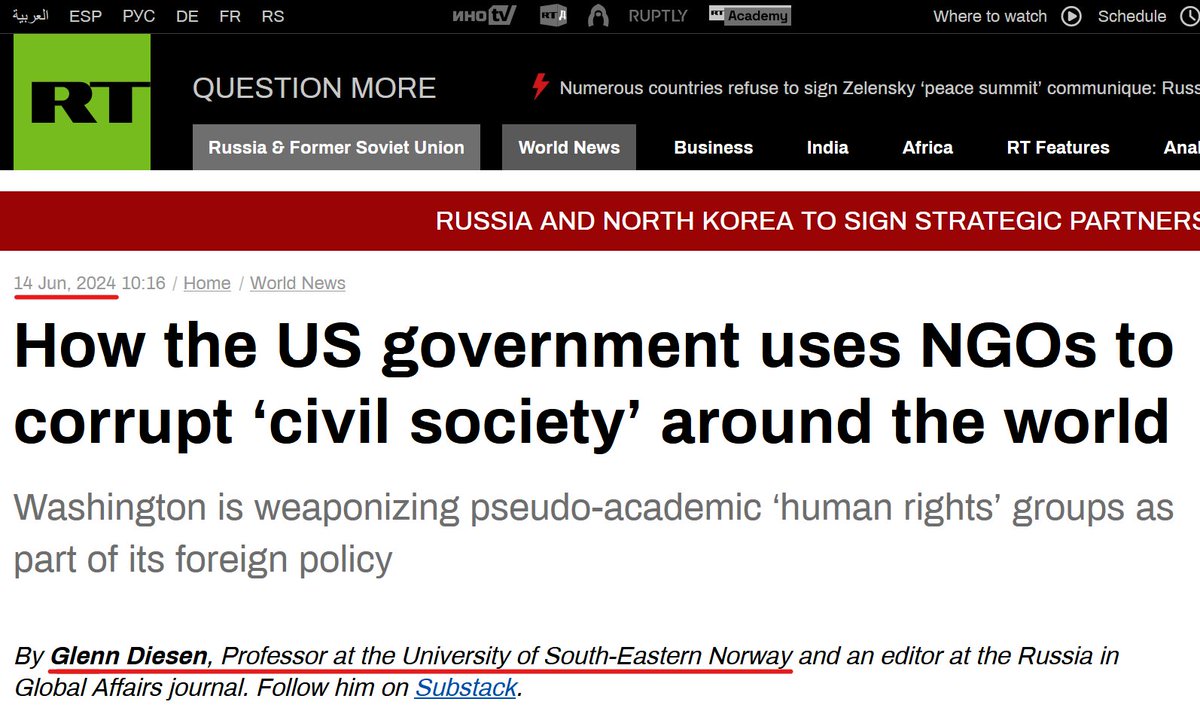1200x714 pixels.
Task: Open the Schedule link
Action: 1132,16
